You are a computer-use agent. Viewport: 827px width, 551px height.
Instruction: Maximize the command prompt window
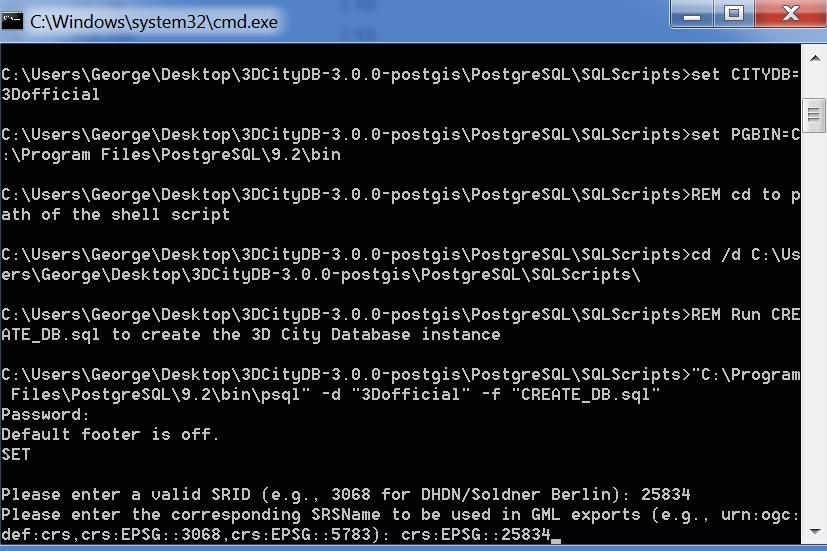click(x=734, y=14)
